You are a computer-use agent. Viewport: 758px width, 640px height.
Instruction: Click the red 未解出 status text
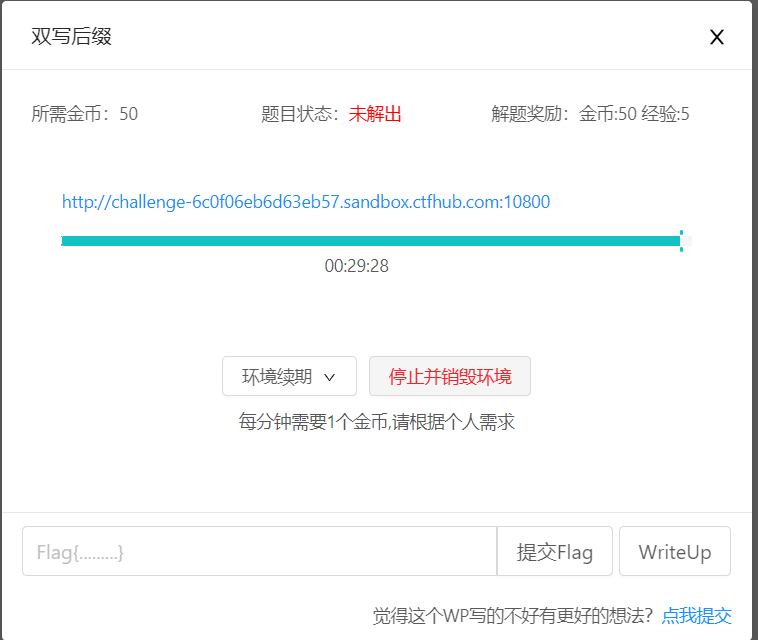pyautogui.click(x=375, y=114)
